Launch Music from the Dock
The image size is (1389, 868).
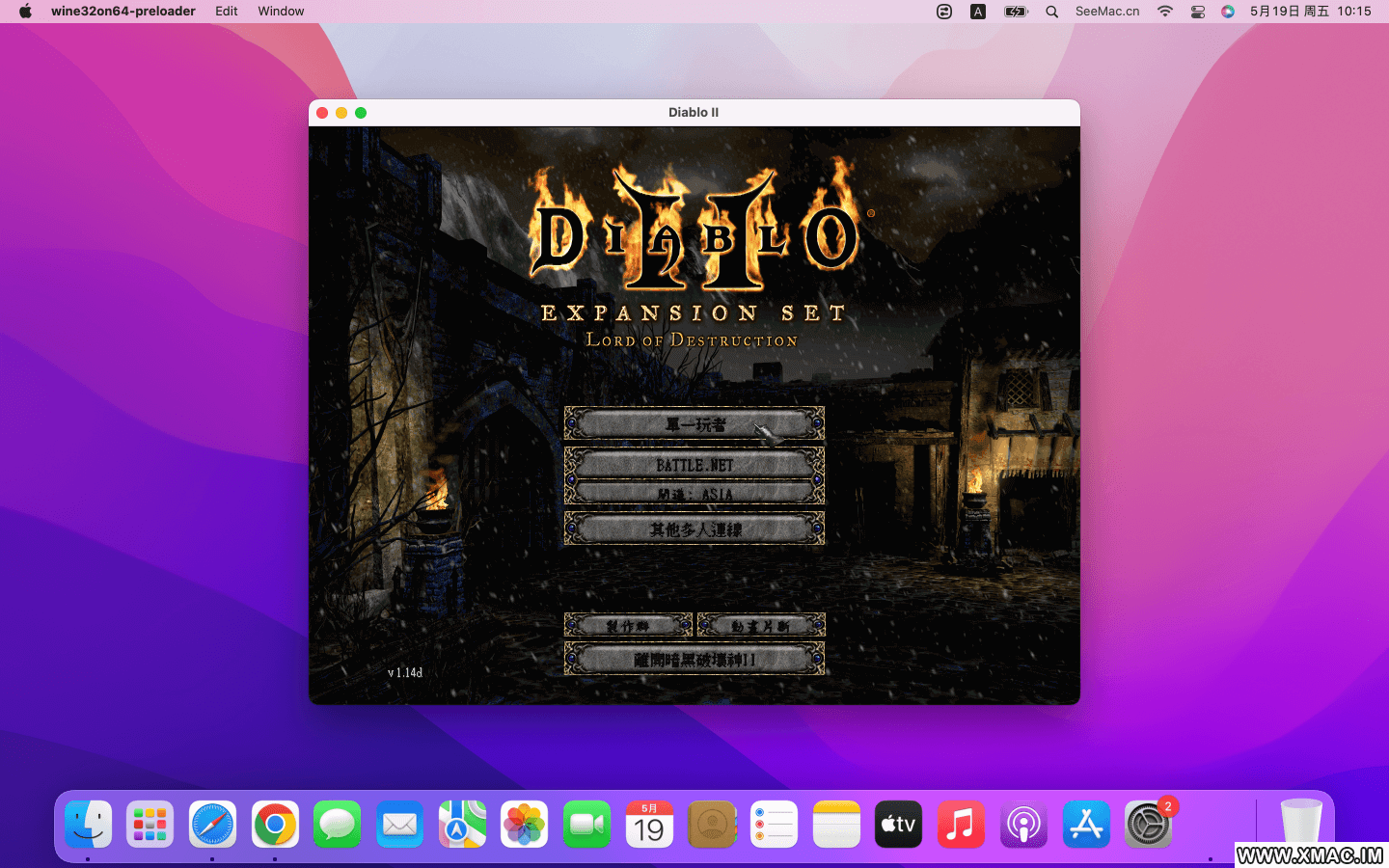coord(961,825)
